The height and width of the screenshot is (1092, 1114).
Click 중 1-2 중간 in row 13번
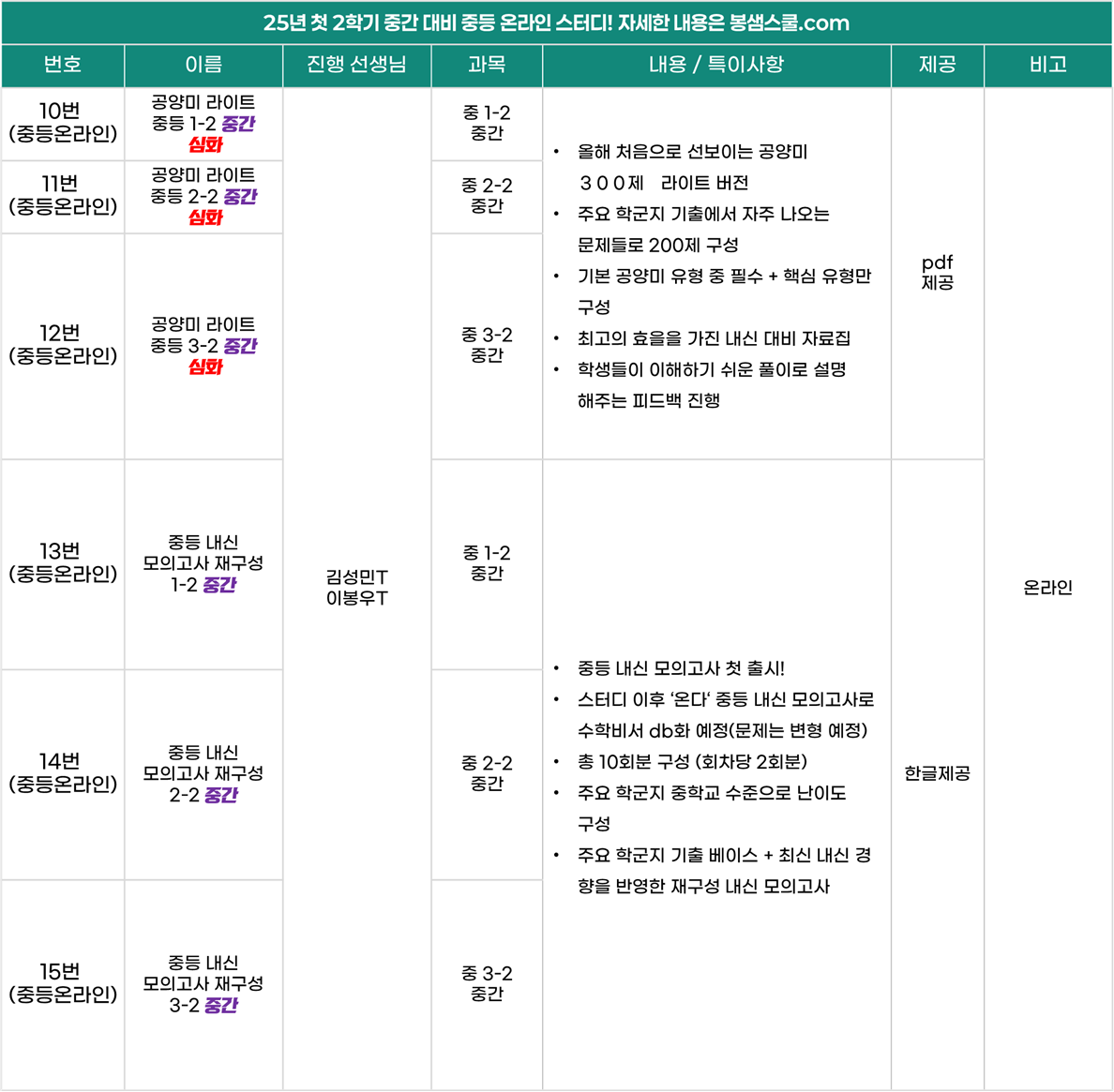point(487,563)
